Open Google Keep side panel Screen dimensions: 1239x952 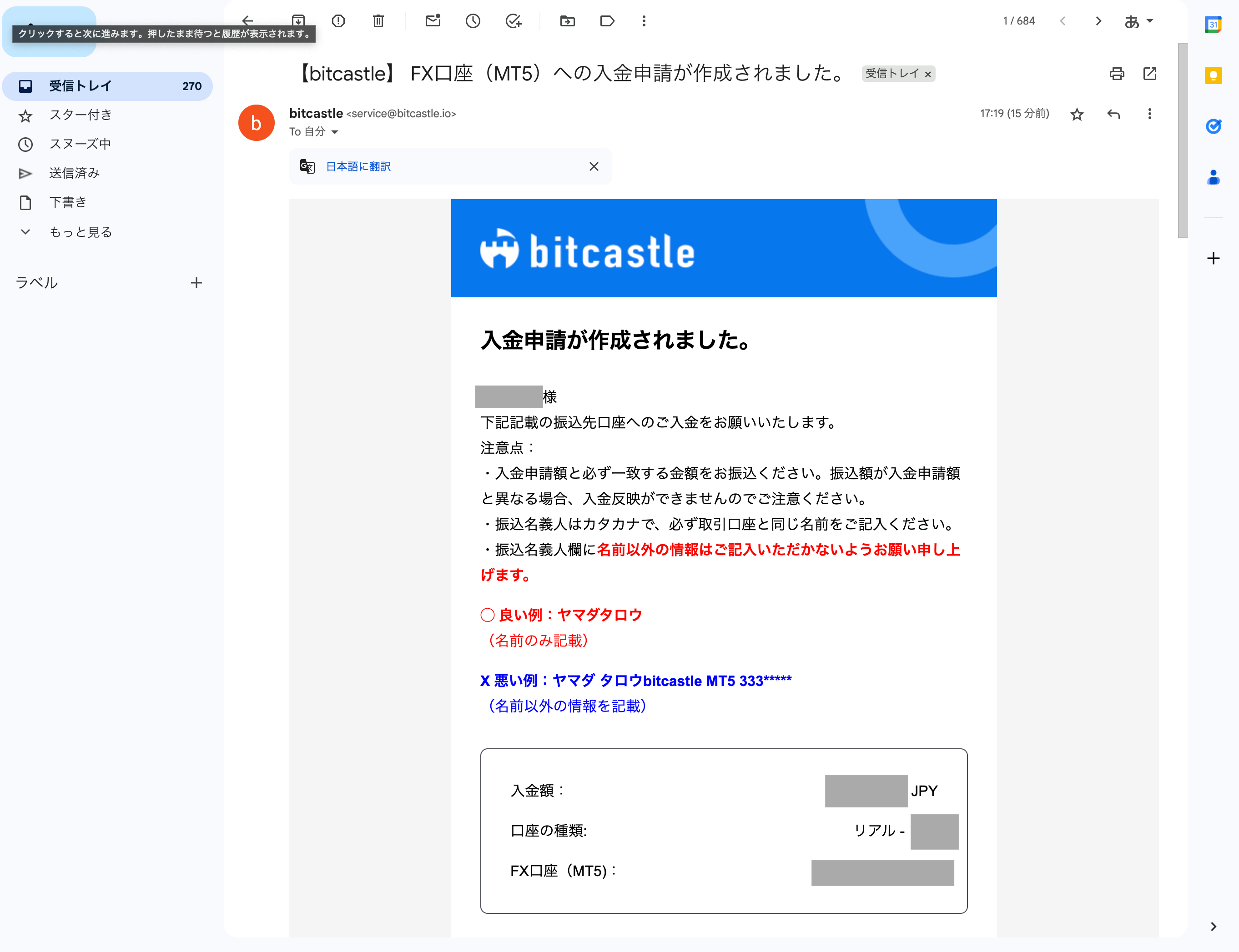1214,75
